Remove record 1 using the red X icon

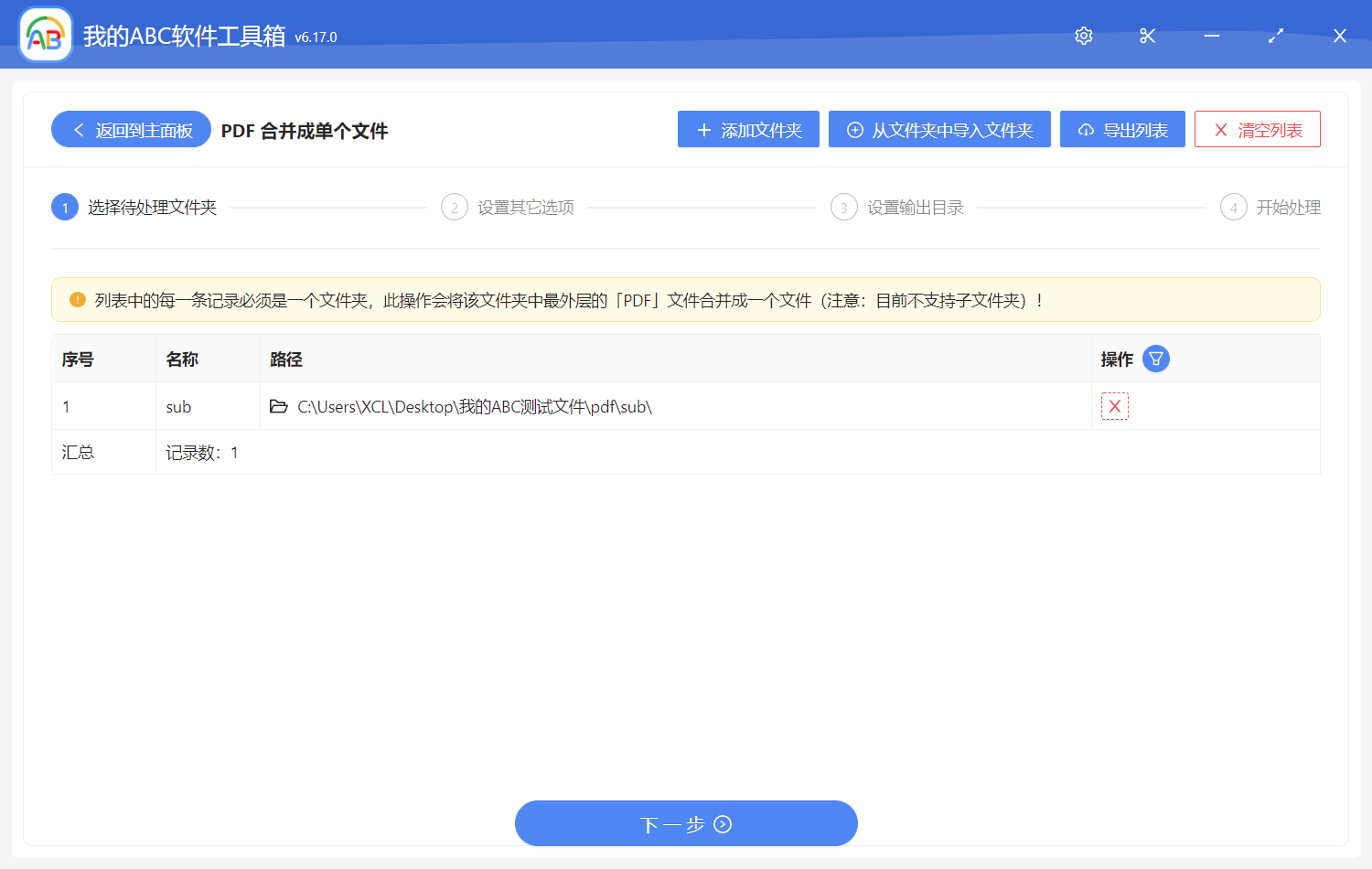1114,405
